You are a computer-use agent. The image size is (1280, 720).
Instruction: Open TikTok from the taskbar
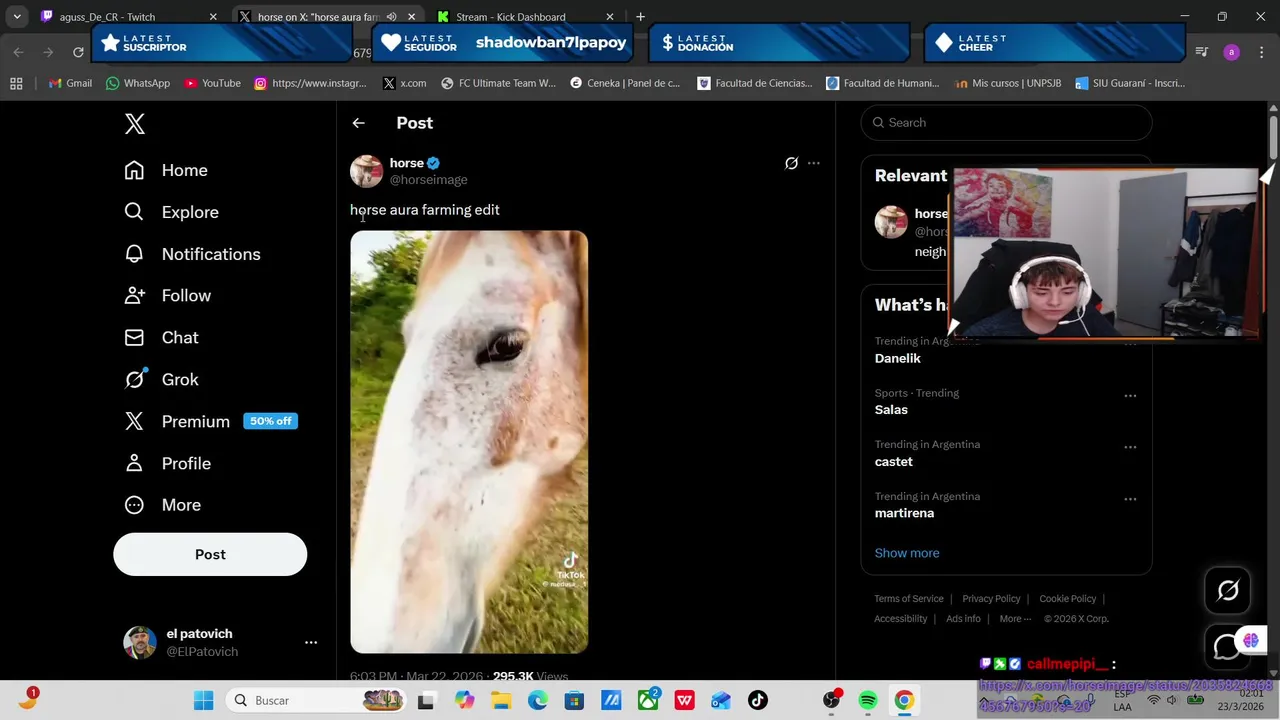(x=757, y=701)
